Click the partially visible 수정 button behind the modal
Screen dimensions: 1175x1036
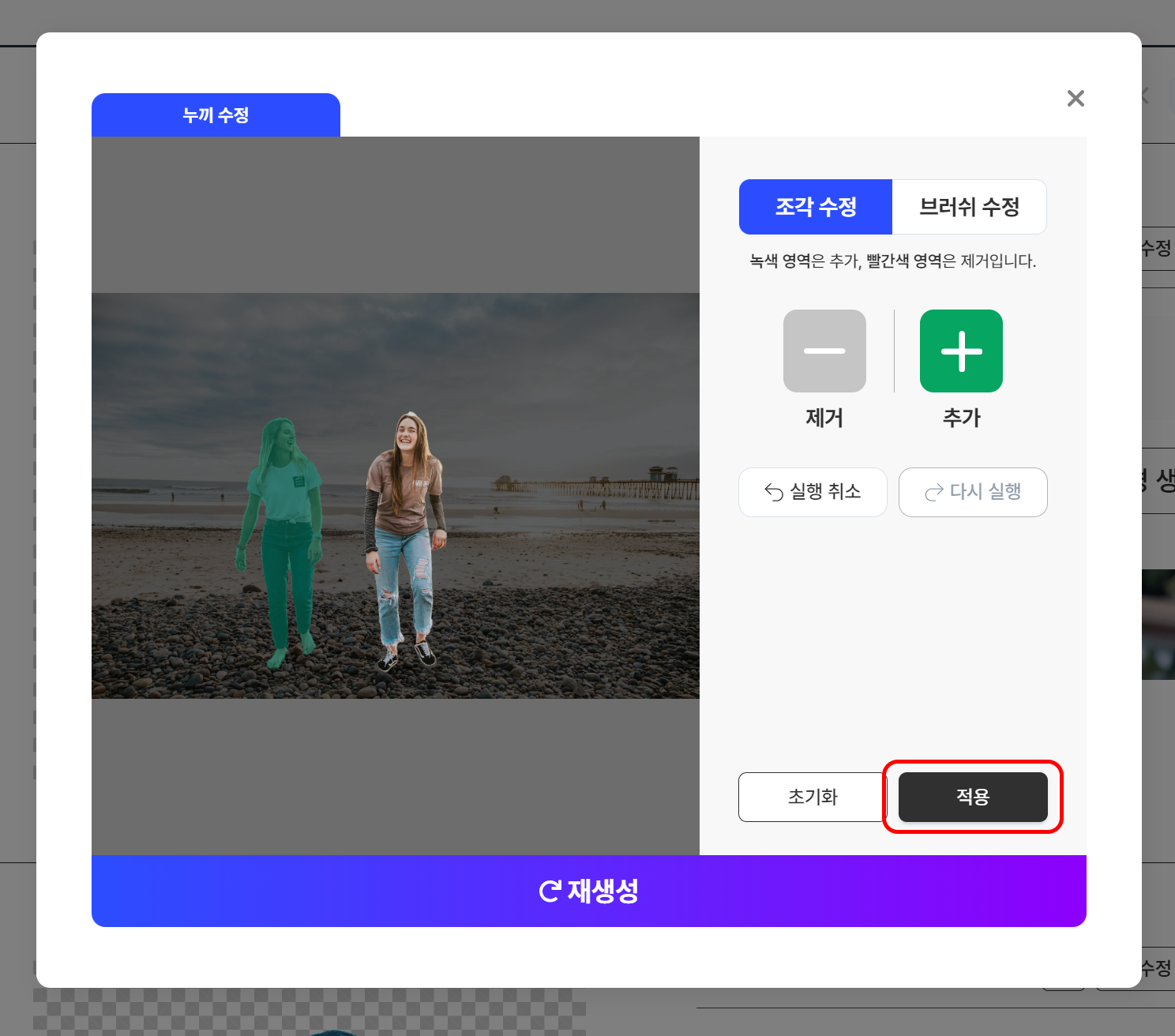1155,249
